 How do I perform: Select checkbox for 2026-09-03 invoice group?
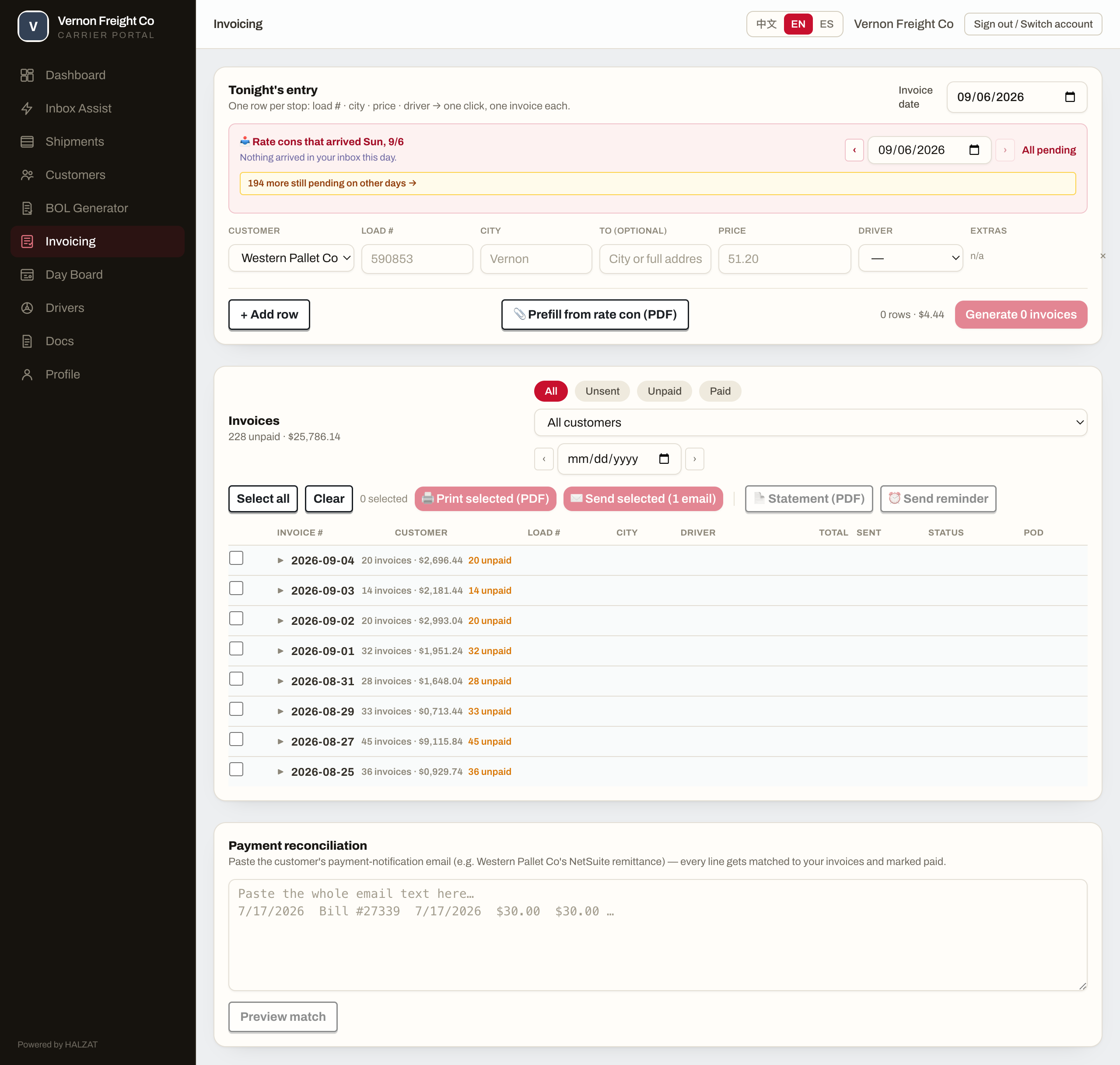pos(236,588)
